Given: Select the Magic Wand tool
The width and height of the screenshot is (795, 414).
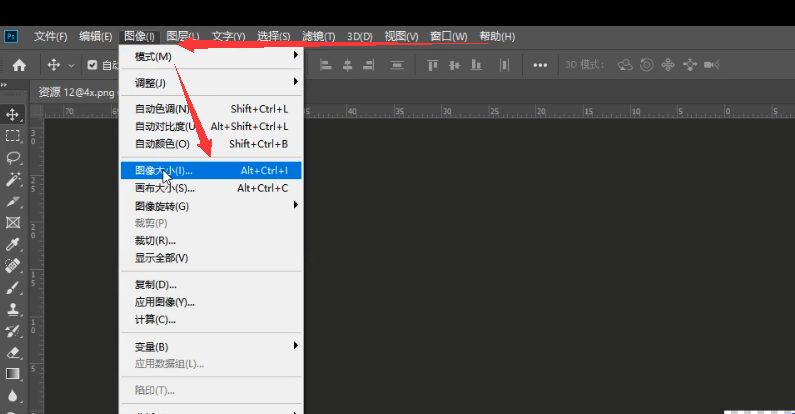Looking at the screenshot, I should (13, 179).
